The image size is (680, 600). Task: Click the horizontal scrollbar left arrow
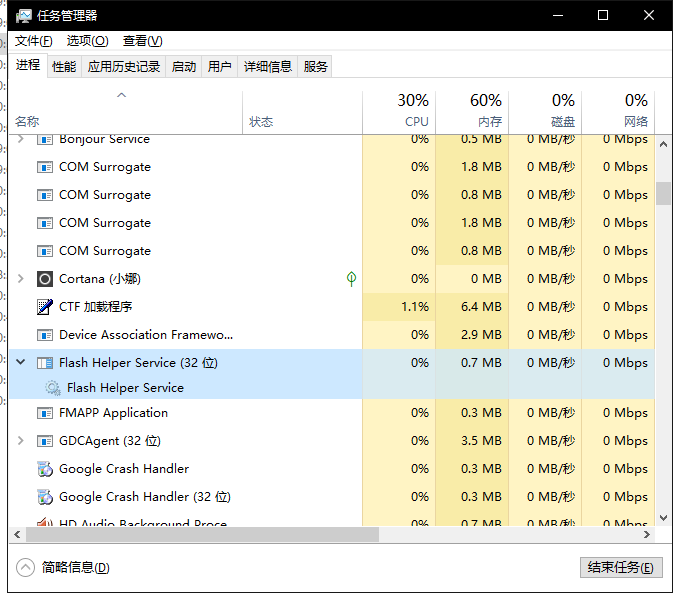[17, 535]
